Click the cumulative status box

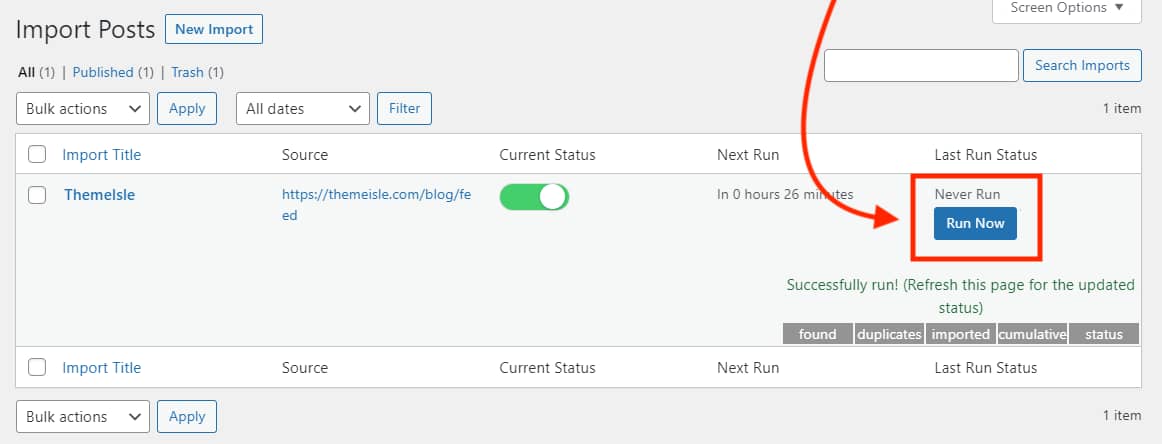(1032, 334)
